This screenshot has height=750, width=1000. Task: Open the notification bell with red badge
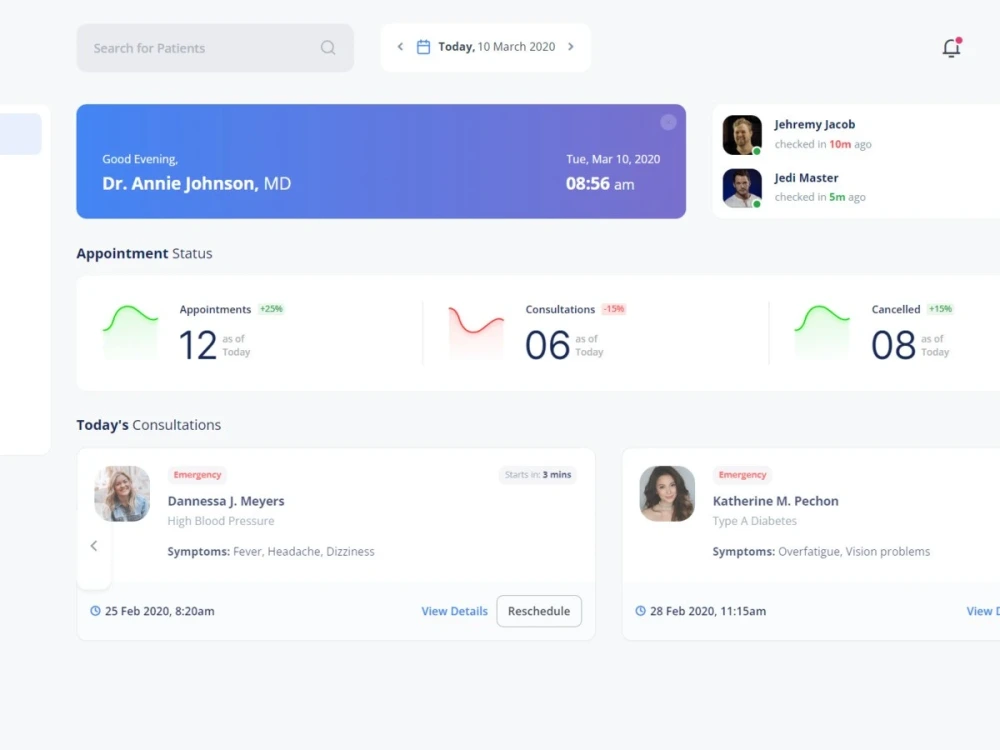point(950,47)
